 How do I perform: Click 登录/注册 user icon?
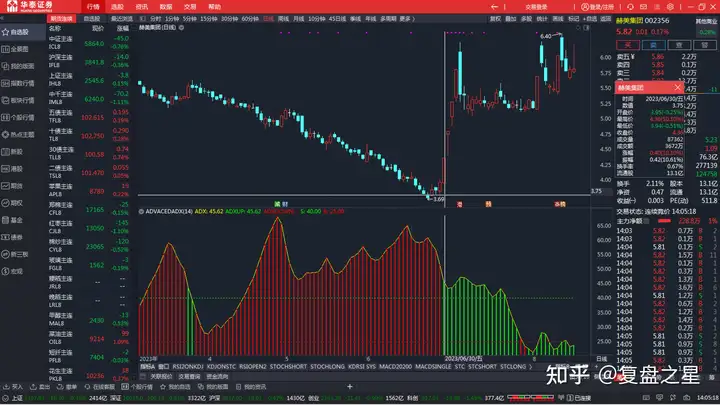tap(585, 7)
